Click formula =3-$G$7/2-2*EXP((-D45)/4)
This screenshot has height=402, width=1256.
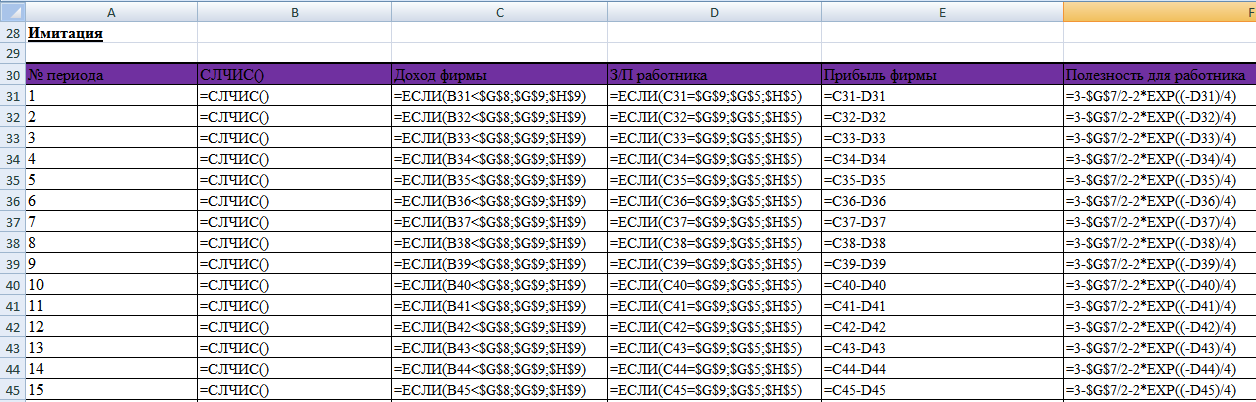point(1160,390)
